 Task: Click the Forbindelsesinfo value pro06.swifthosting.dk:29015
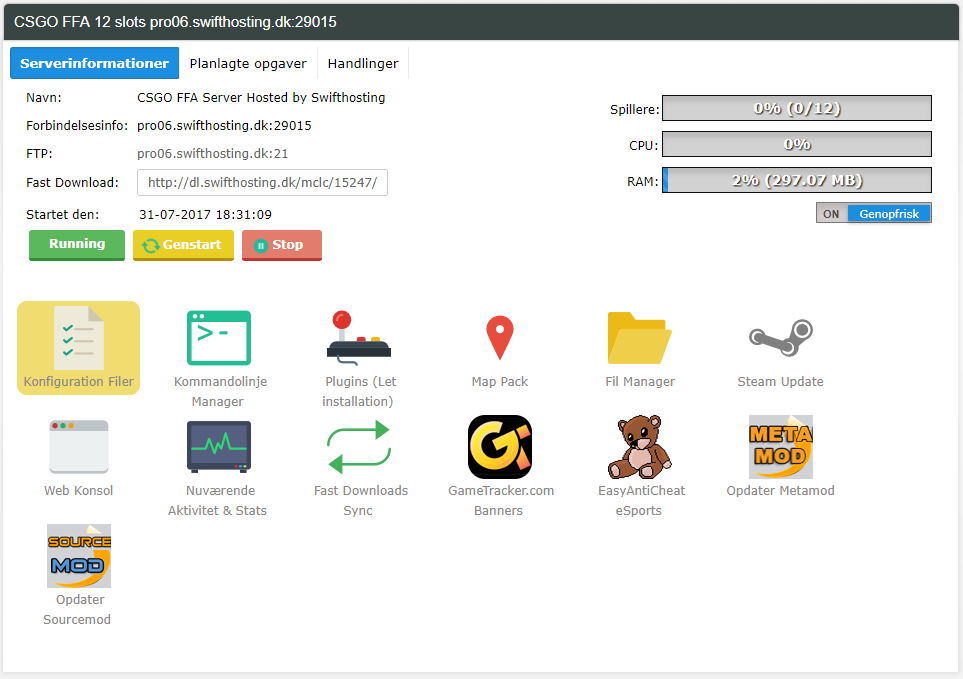click(224, 126)
